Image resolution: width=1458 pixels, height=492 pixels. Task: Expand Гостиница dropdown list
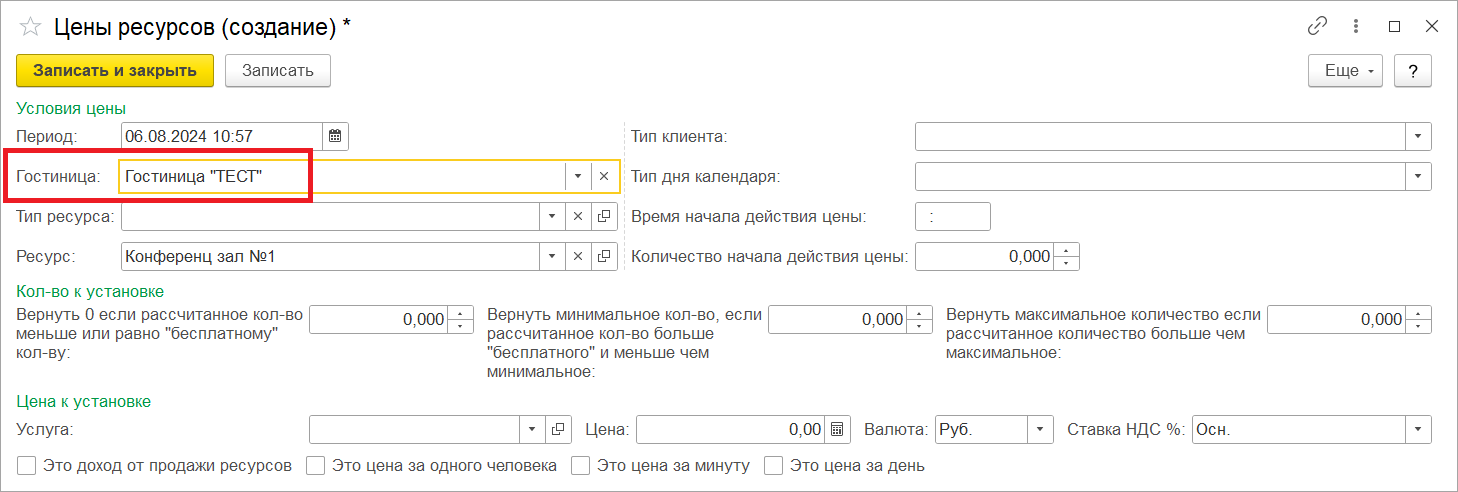(x=578, y=176)
